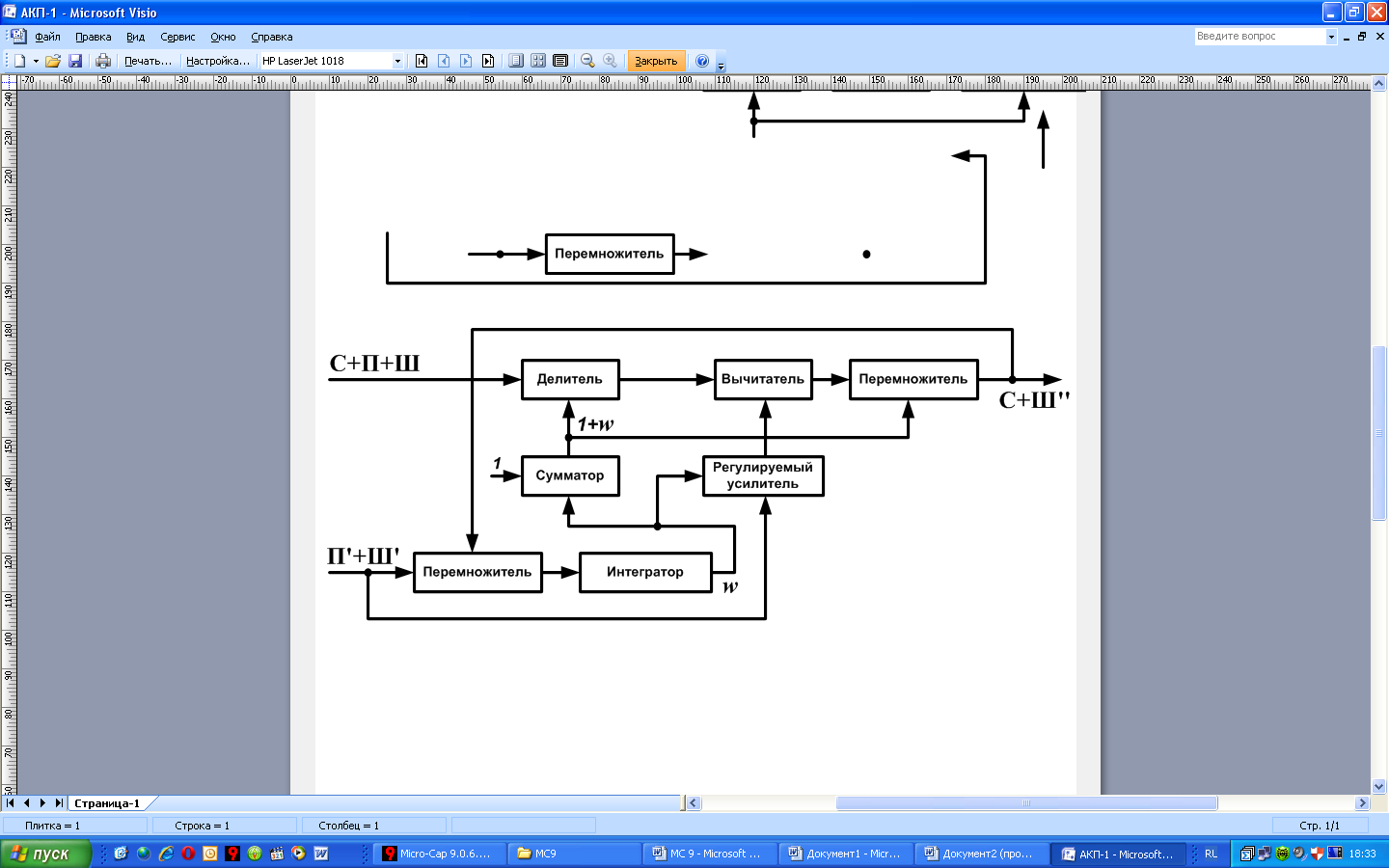Click the Регулируемый усилитель block
Screen dimensions: 1389x868
point(763,475)
